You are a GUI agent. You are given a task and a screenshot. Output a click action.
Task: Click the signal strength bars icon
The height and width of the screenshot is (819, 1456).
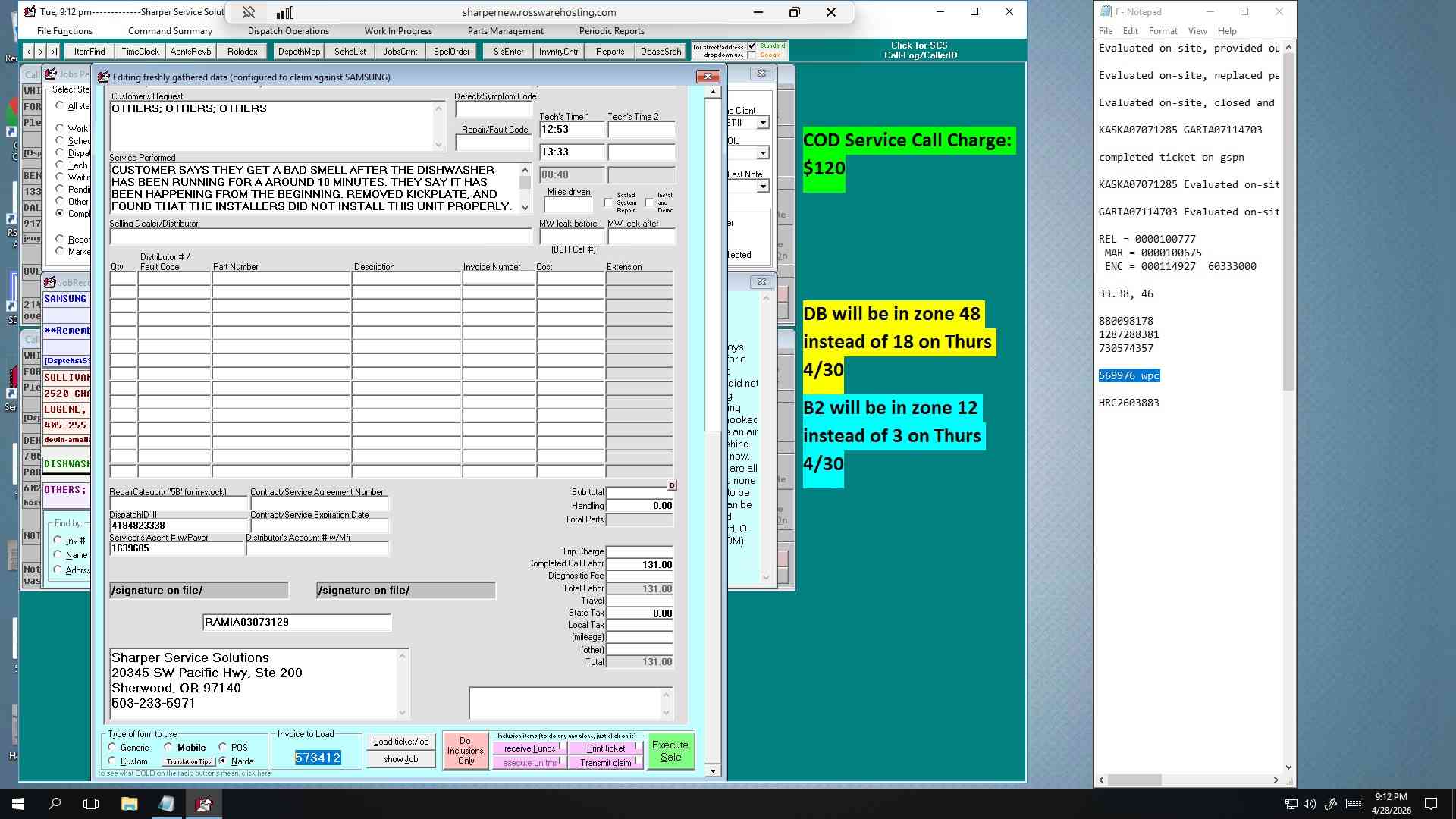coord(285,12)
